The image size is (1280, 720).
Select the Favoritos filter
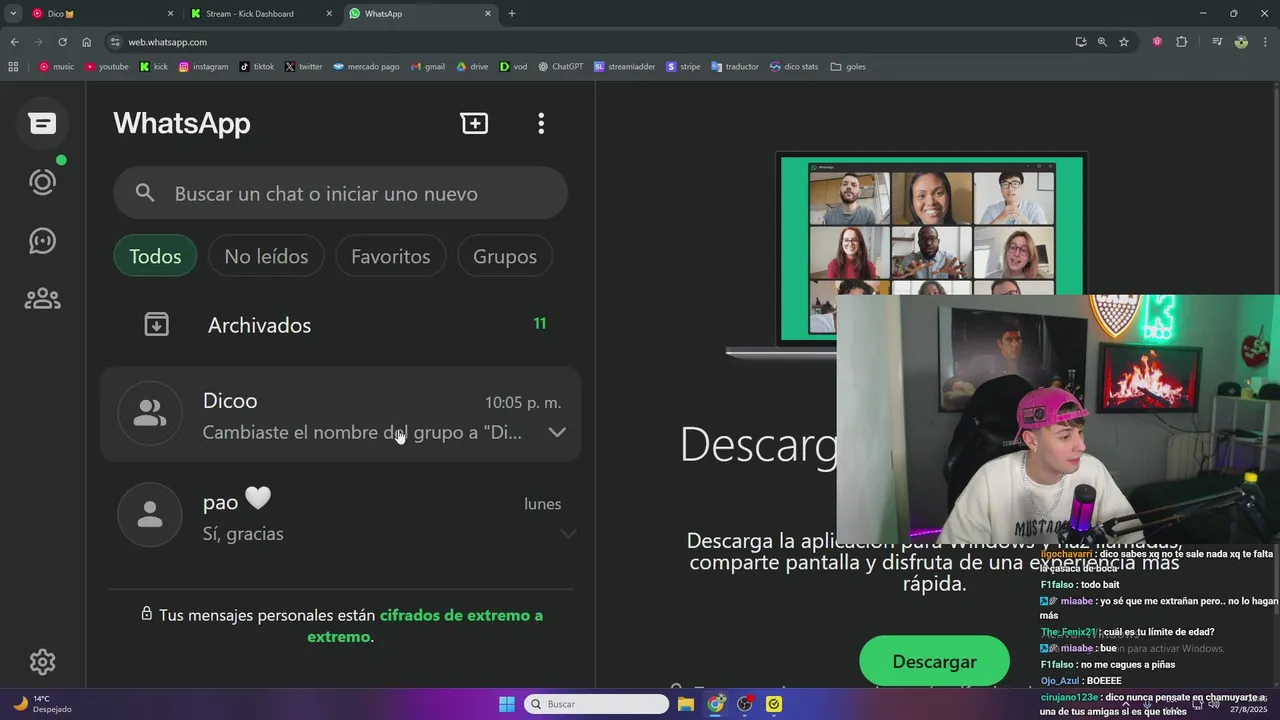point(390,256)
